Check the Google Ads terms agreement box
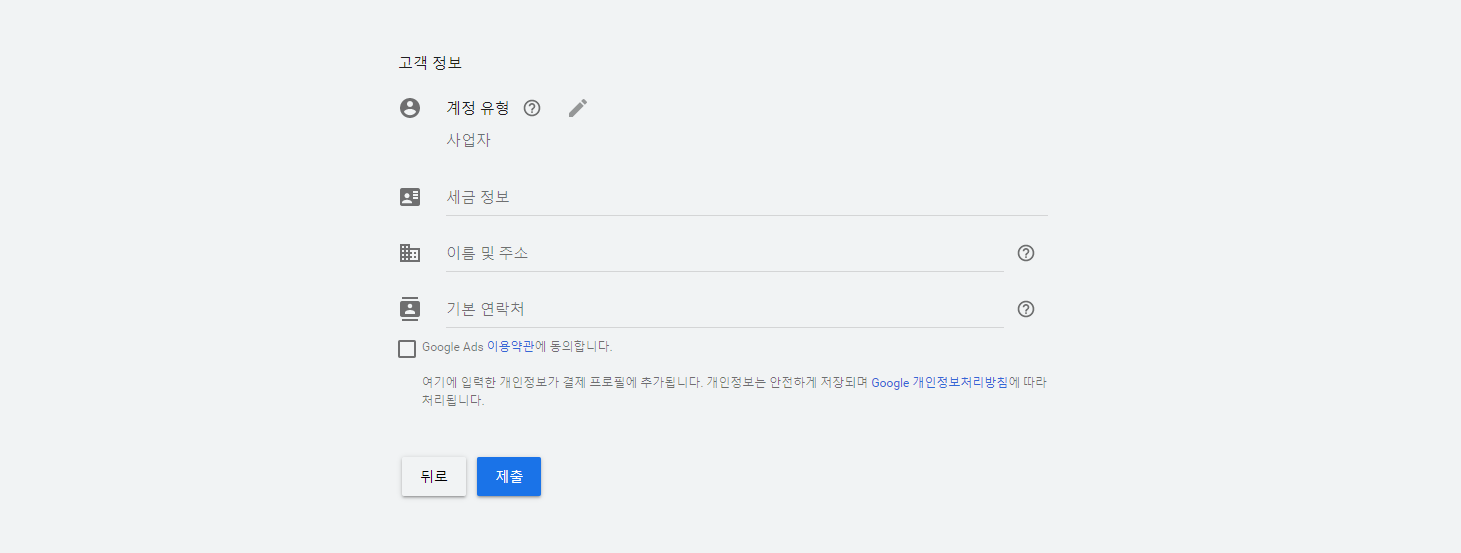This screenshot has width=1461, height=553. (407, 349)
